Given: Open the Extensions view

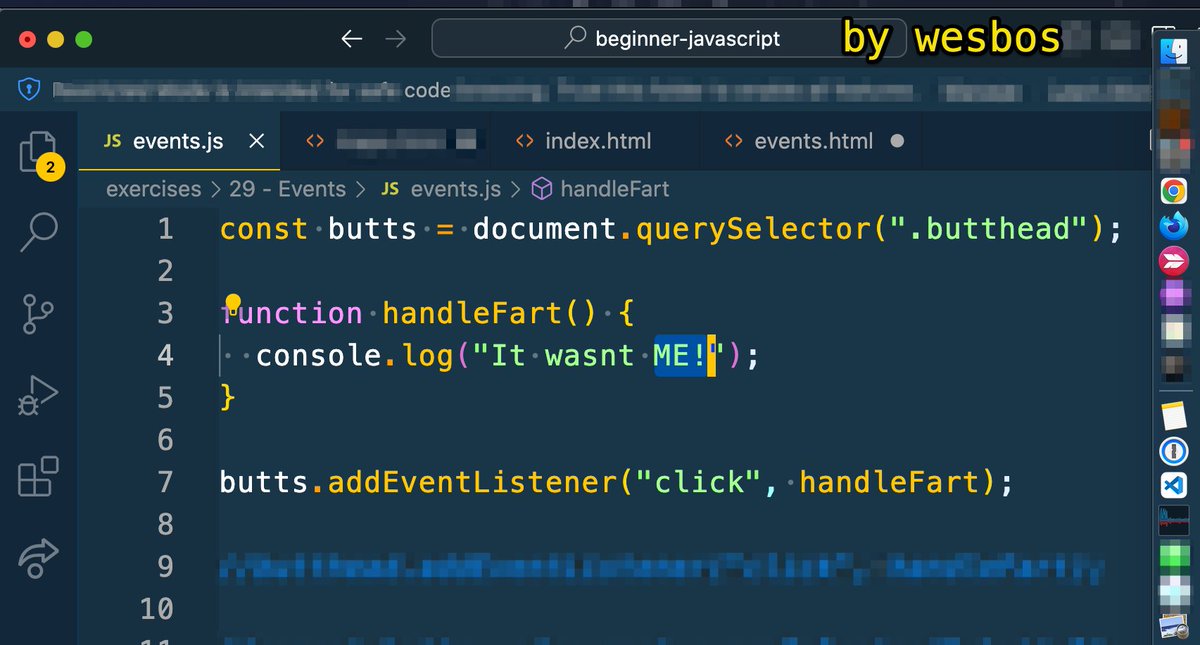Looking at the screenshot, I should click(38, 476).
